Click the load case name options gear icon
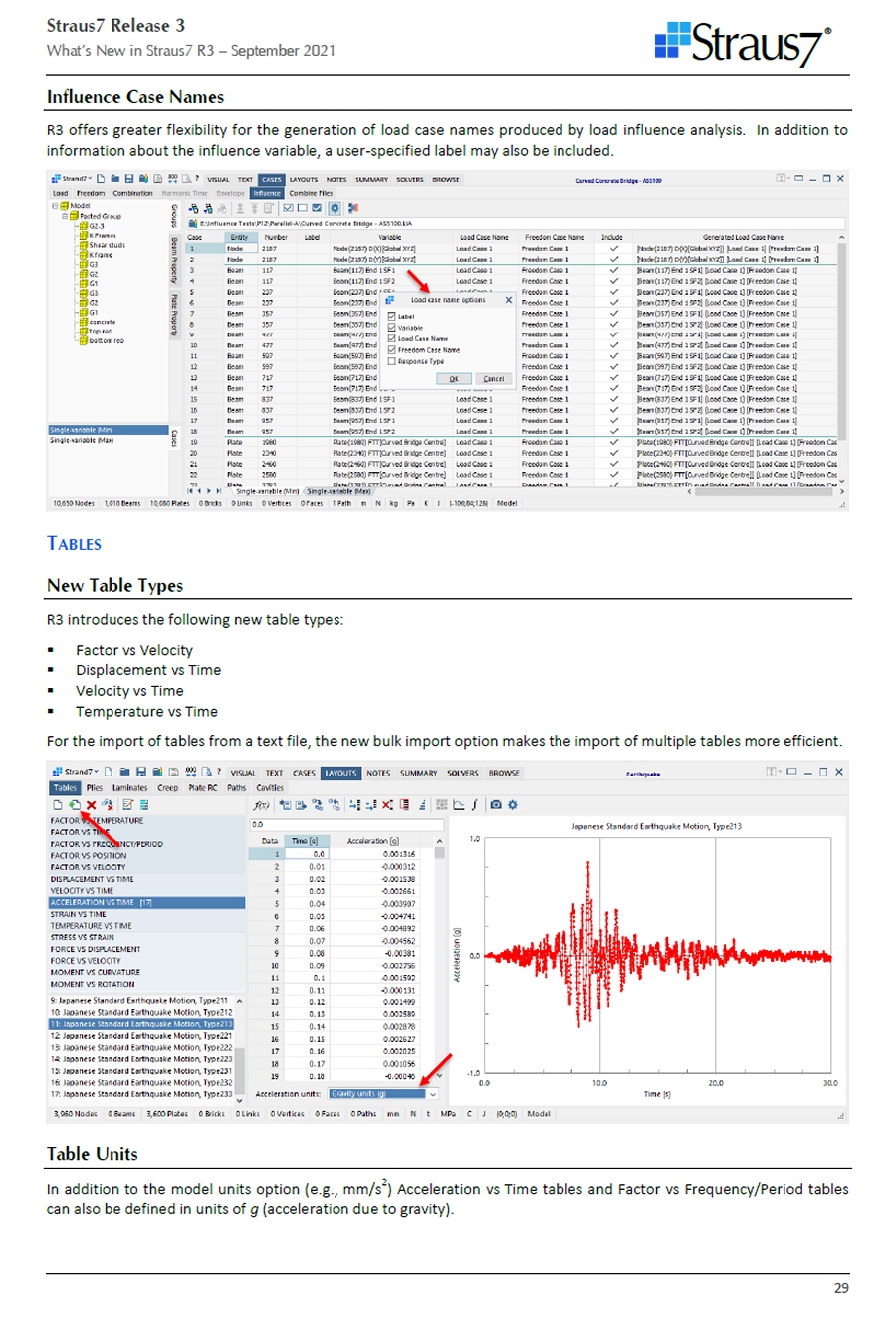This screenshot has height=1330, width=896. 335,208
